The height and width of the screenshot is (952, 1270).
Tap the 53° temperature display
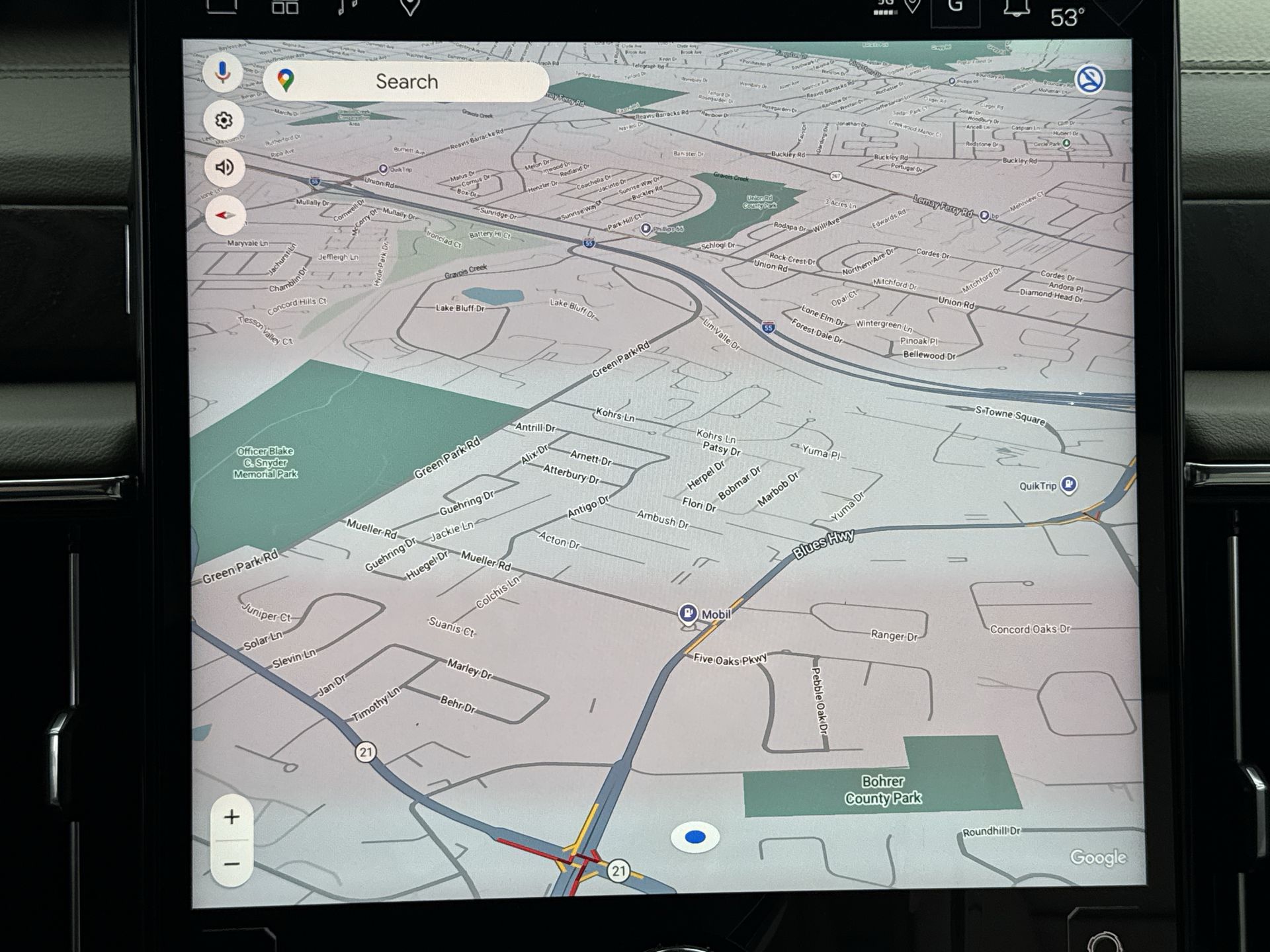click(1067, 18)
